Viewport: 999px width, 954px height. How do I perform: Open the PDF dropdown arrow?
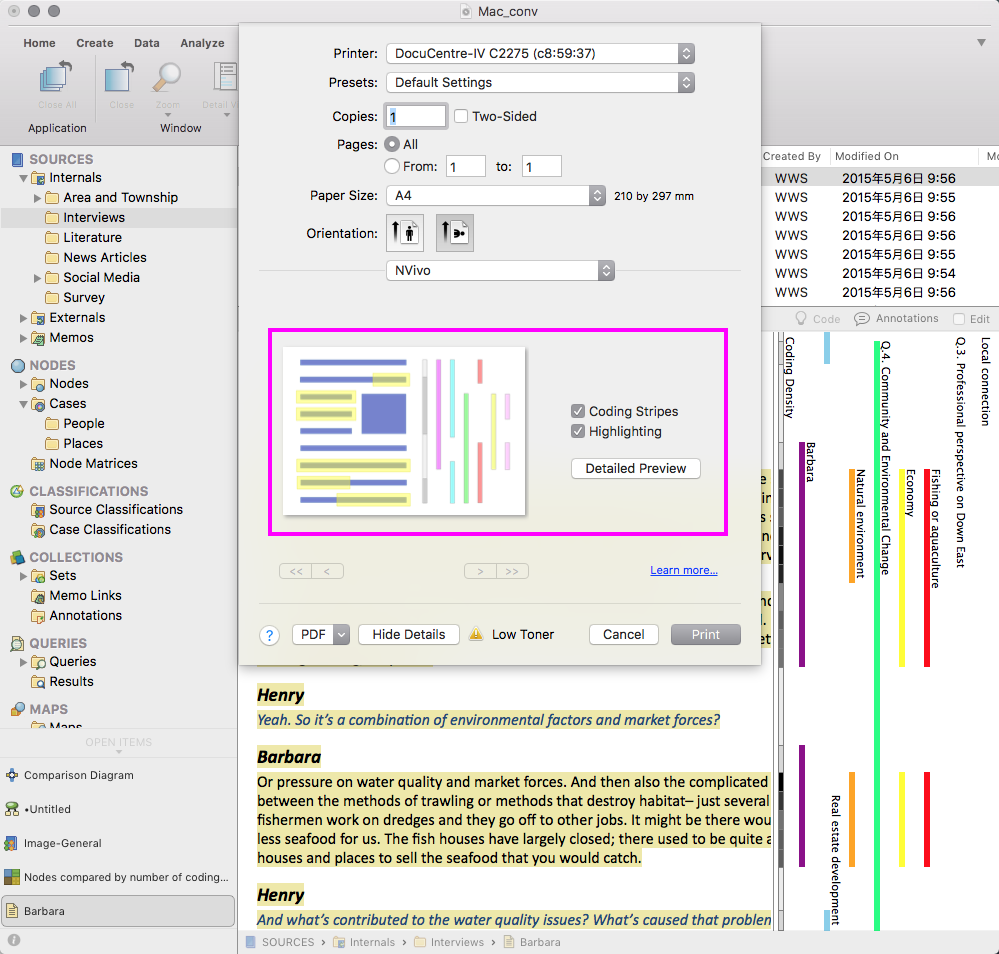click(341, 635)
